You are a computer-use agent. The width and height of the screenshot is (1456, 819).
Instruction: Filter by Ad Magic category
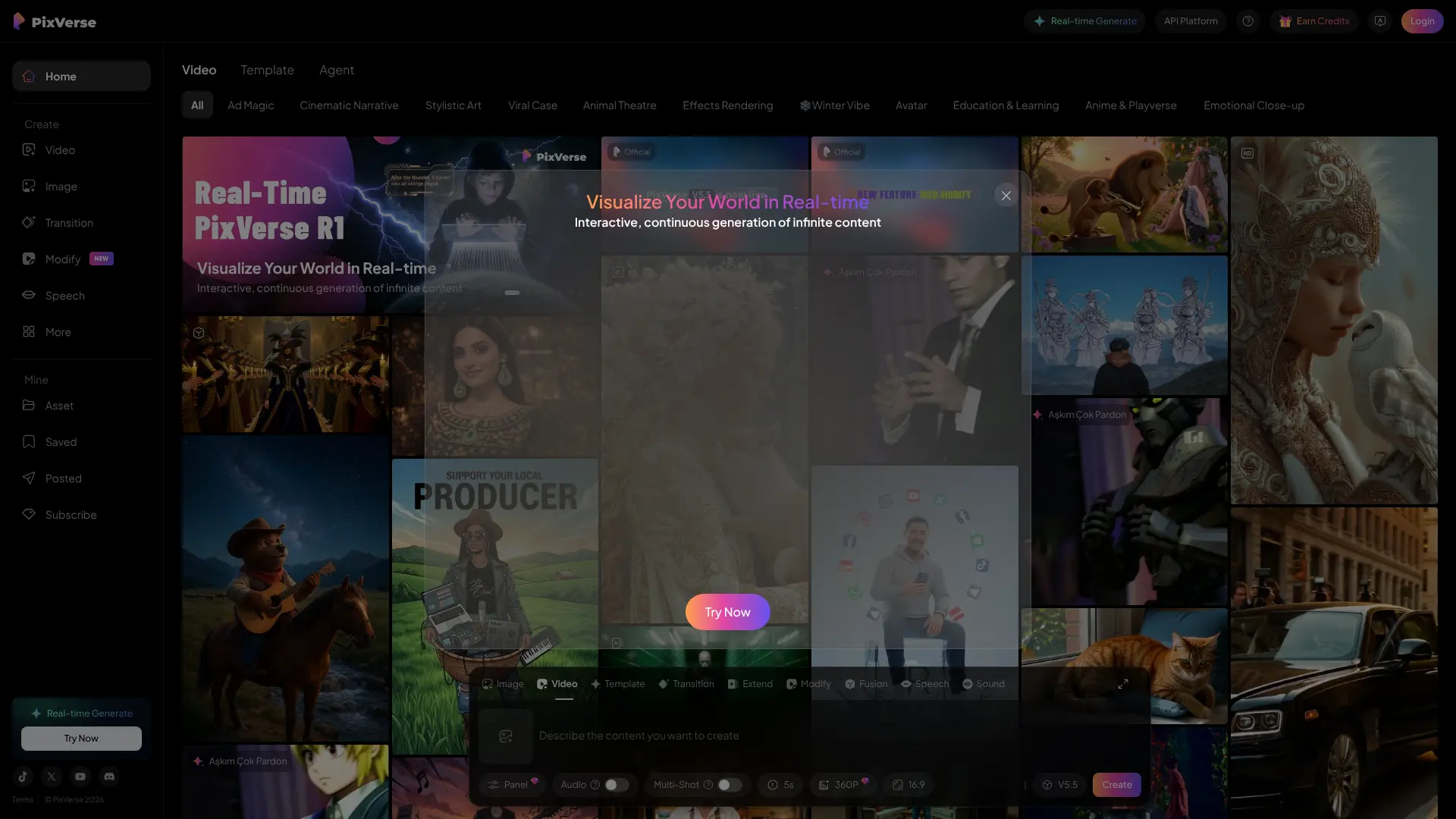point(250,105)
